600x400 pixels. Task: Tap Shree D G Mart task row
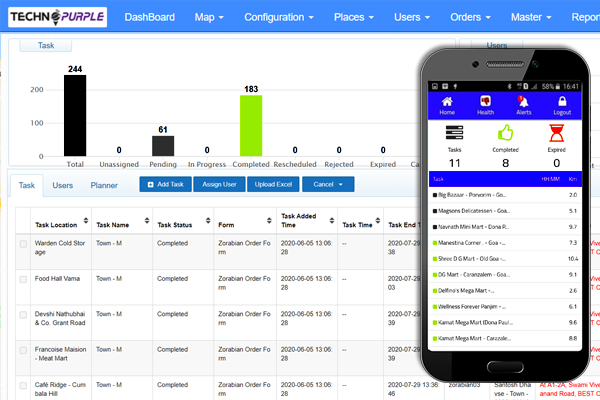coord(505,259)
